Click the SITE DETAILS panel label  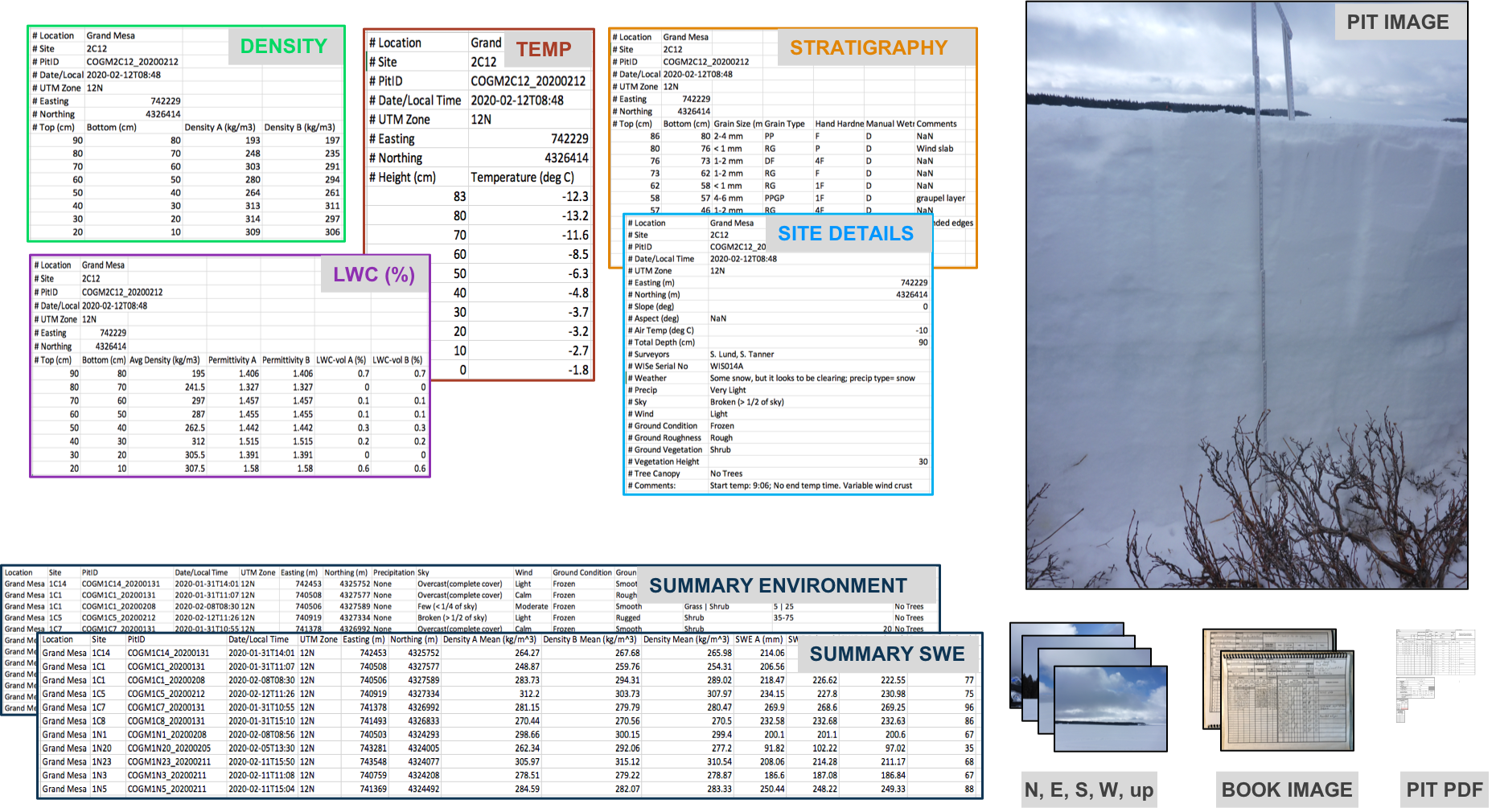(x=845, y=233)
